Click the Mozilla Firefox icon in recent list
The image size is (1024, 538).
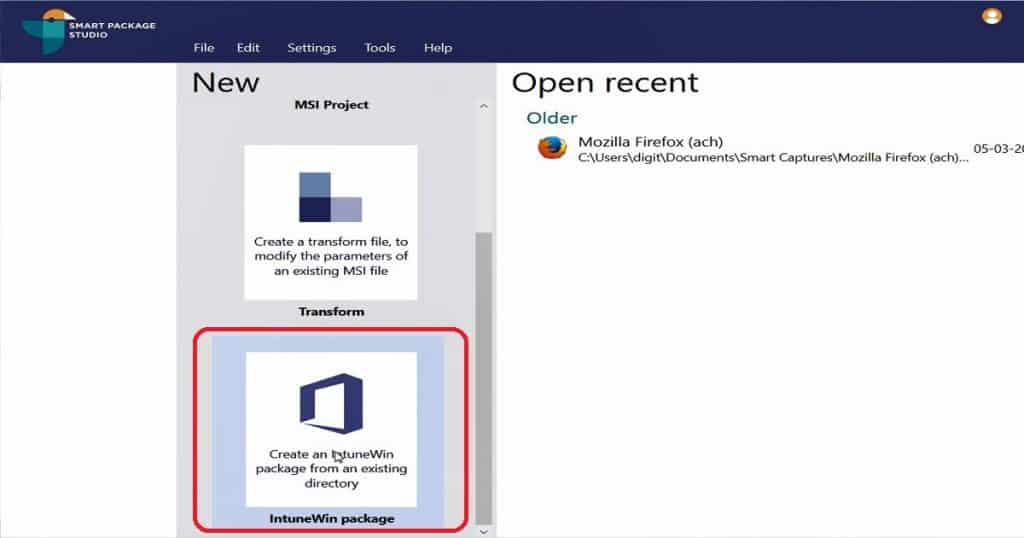coord(552,148)
